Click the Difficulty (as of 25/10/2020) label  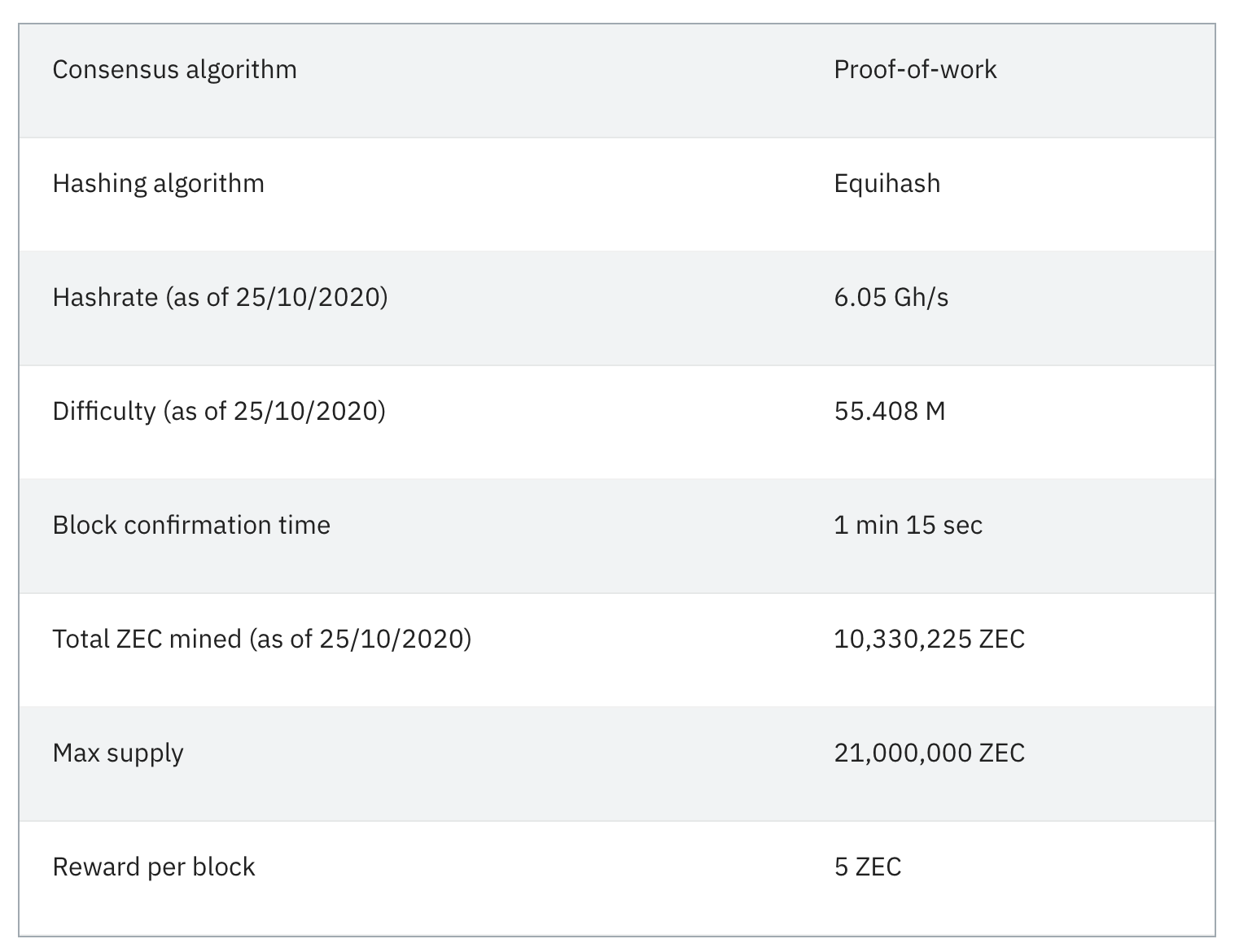[219, 412]
